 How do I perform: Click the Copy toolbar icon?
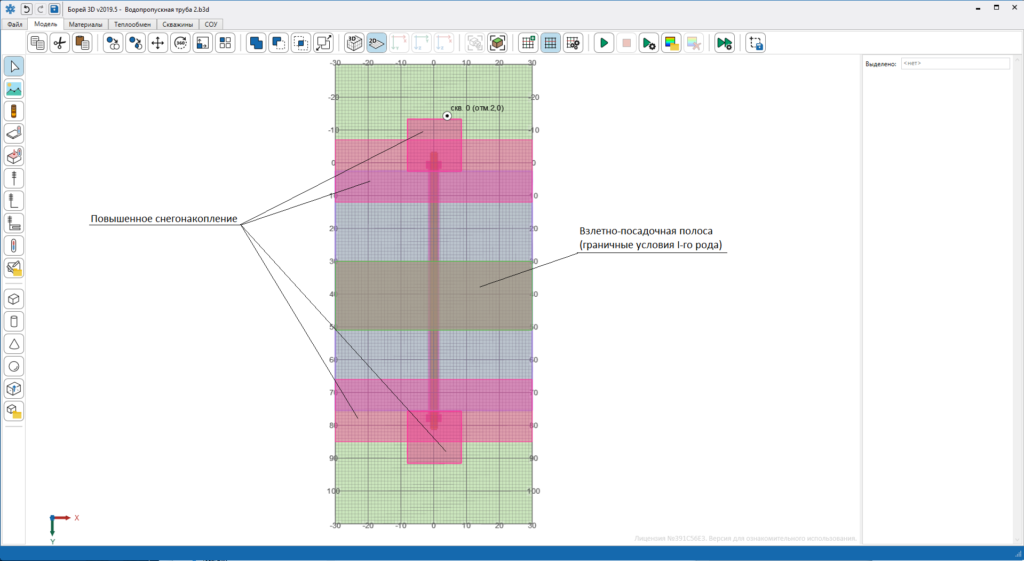tap(38, 43)
